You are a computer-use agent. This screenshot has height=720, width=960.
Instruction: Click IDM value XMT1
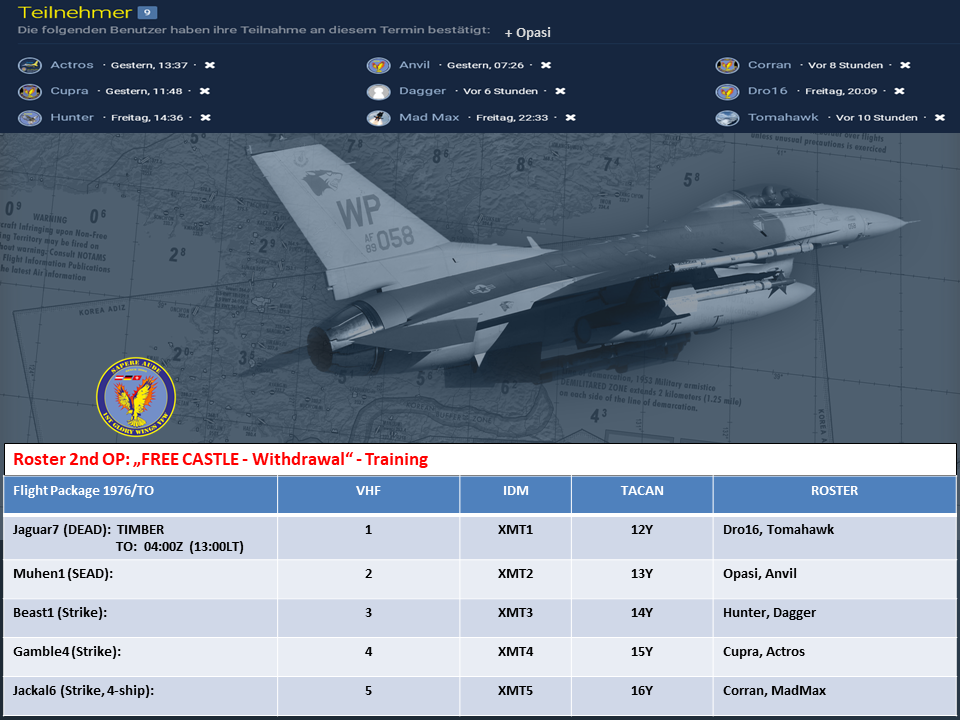pyautogui.click(x=516, y=530)
